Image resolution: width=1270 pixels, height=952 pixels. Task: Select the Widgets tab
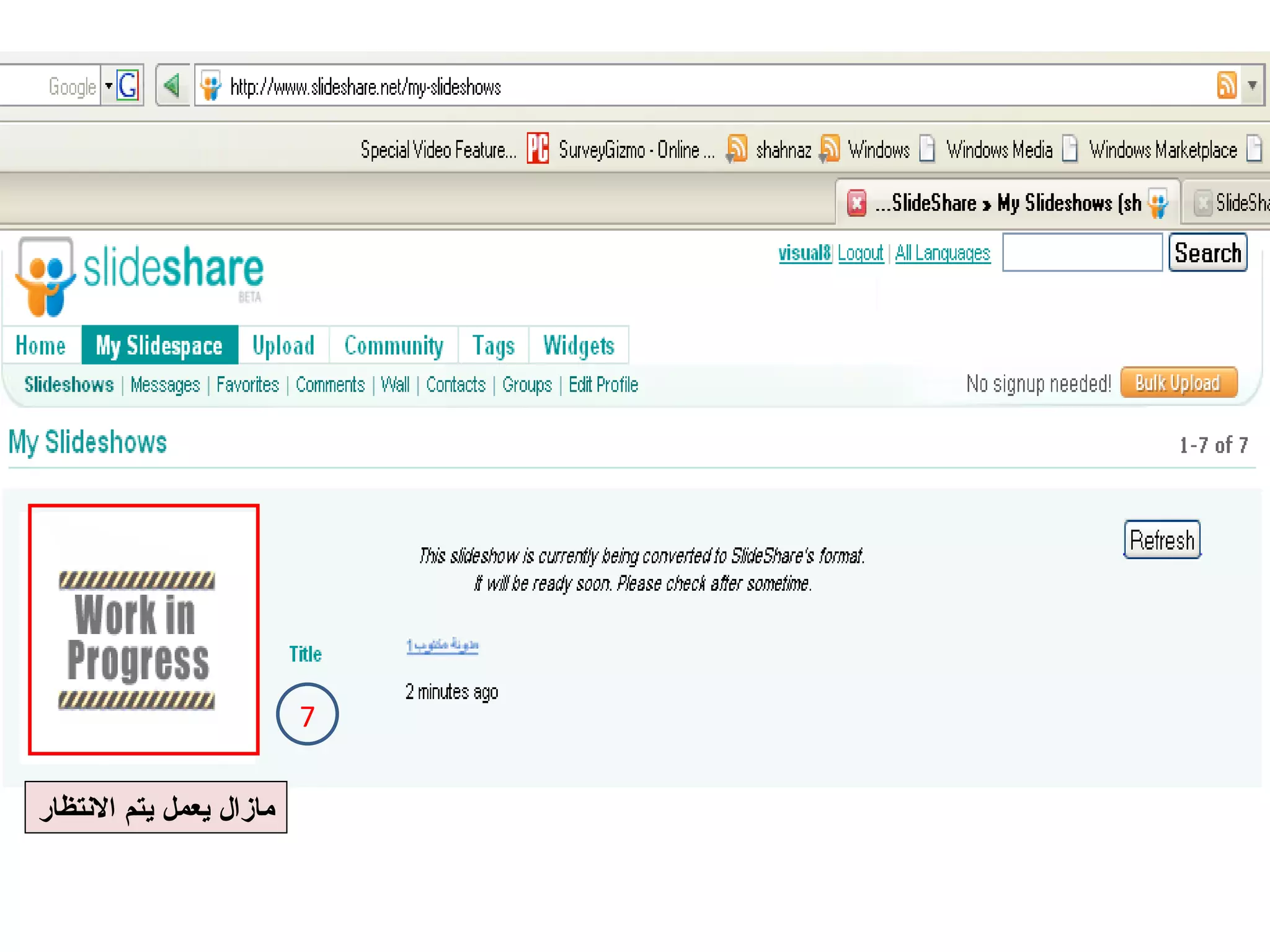point(579,345)
